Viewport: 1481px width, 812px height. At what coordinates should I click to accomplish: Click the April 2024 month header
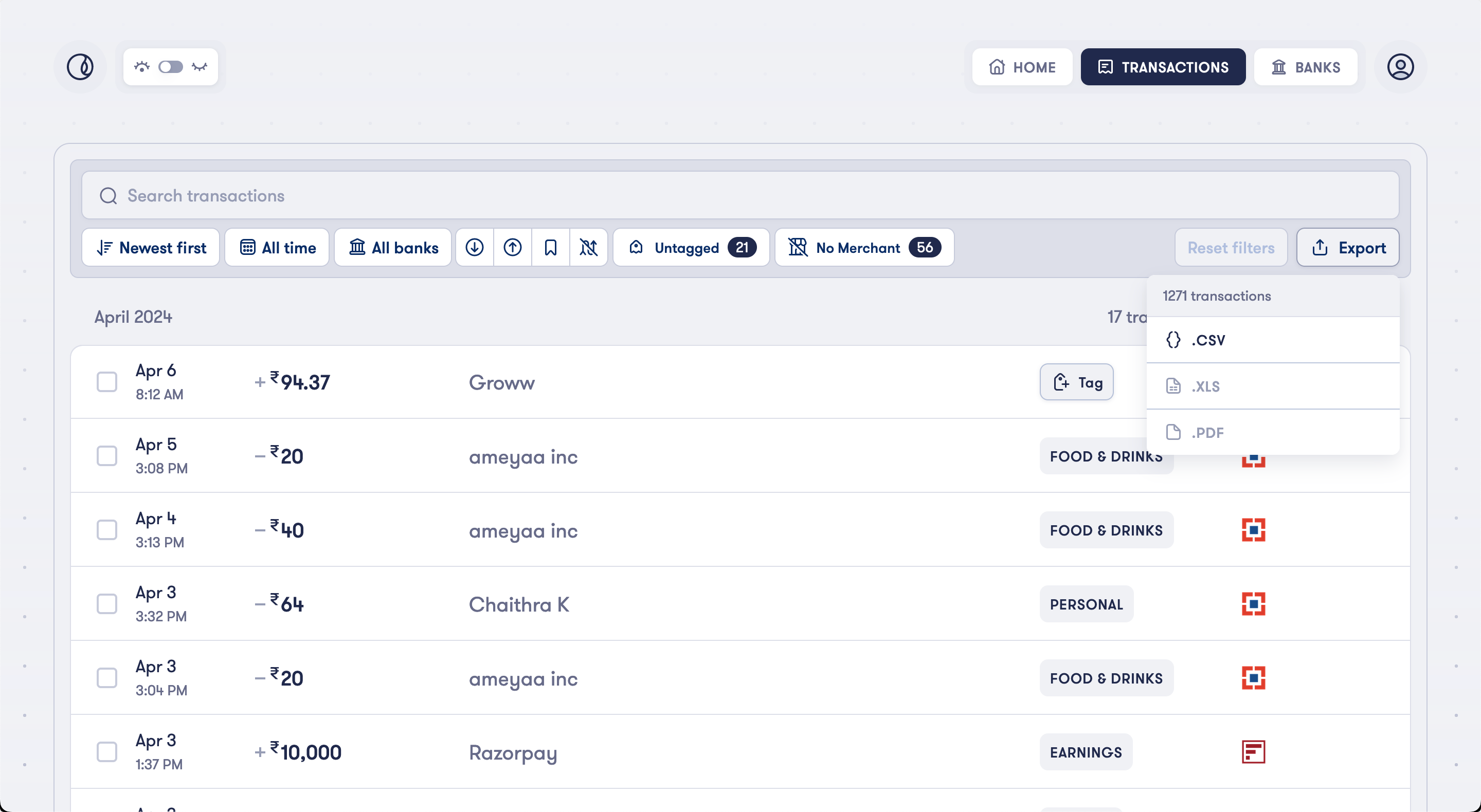(133, 317)
